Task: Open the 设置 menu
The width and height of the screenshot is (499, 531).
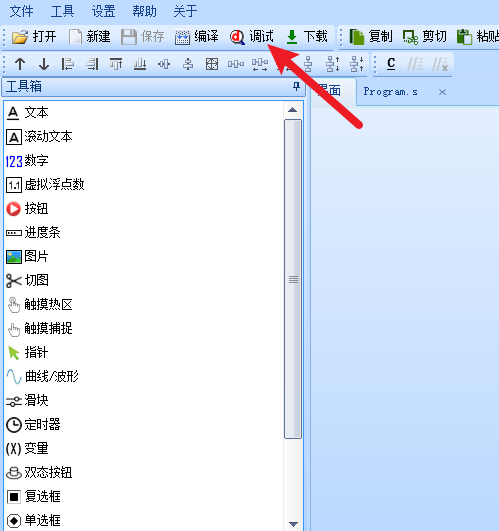Action: point(104,11)
